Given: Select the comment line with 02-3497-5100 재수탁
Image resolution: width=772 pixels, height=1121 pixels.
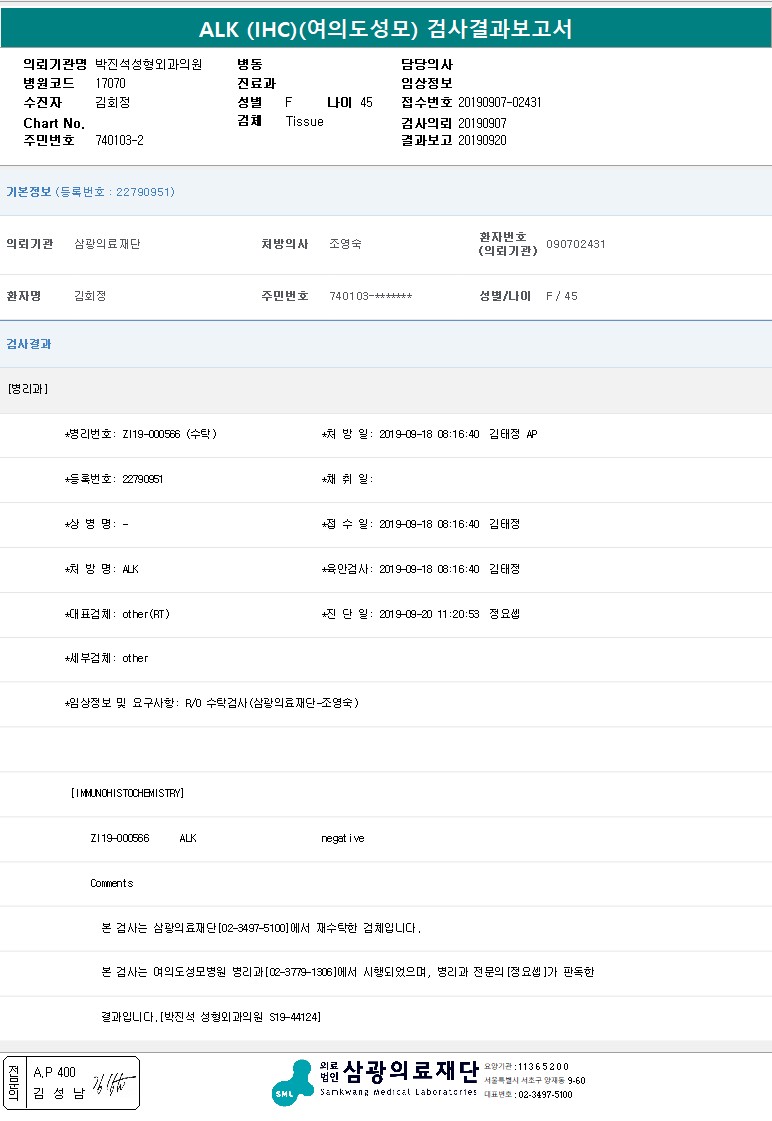Looking at the screenshot, I should (261, 928).
